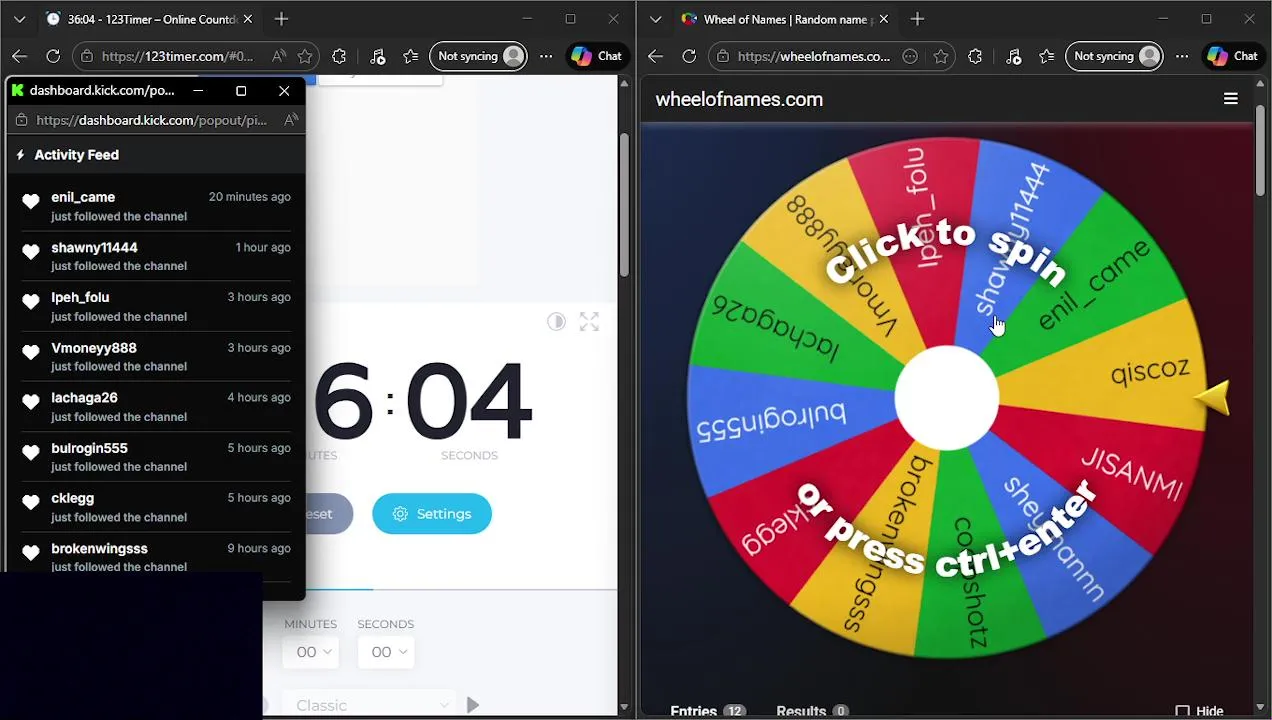Switch to the Results tab
The image size is (1272, 720).
coord(812,710)
